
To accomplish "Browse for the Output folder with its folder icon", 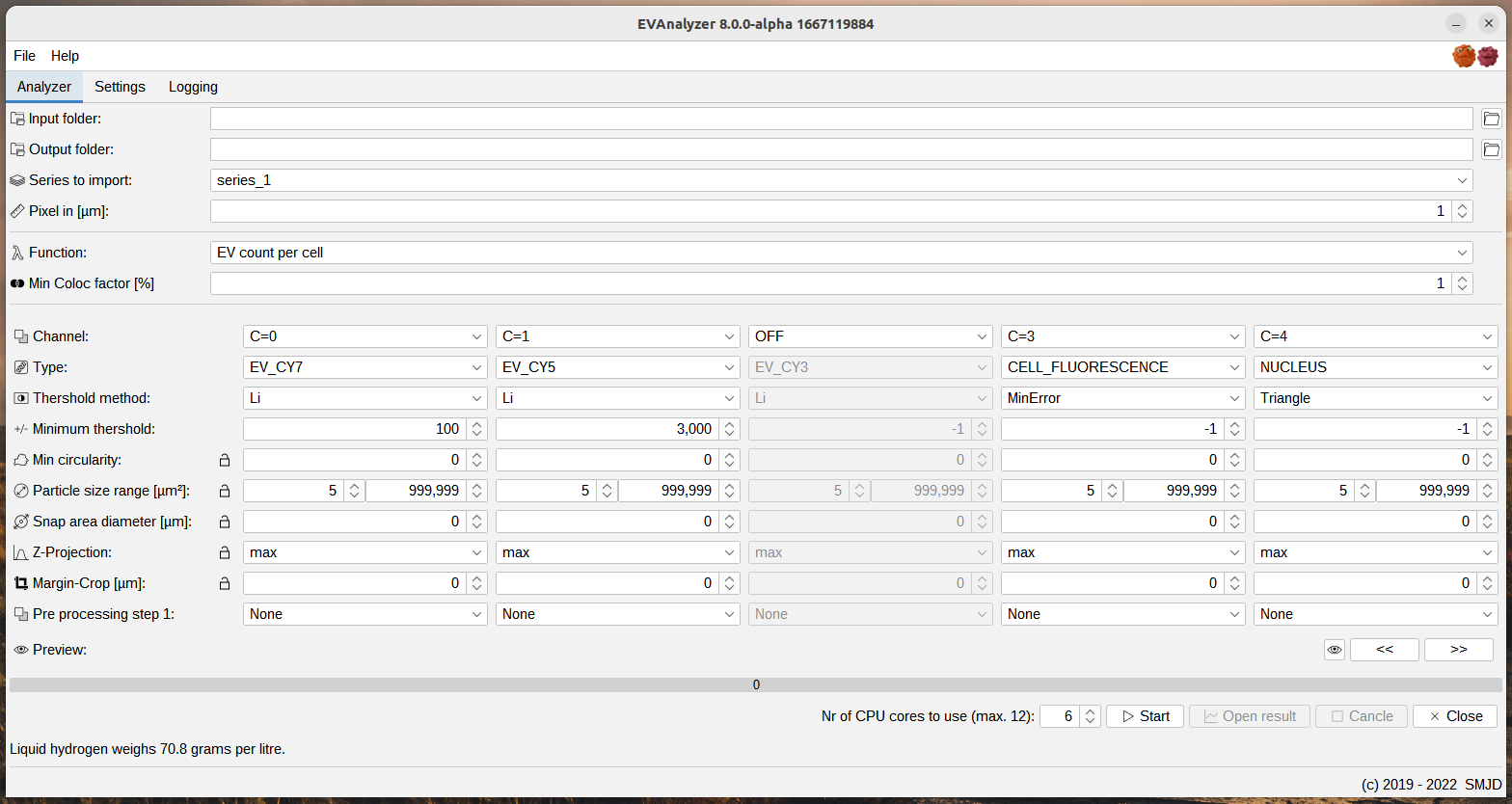I will [1491, 149].
